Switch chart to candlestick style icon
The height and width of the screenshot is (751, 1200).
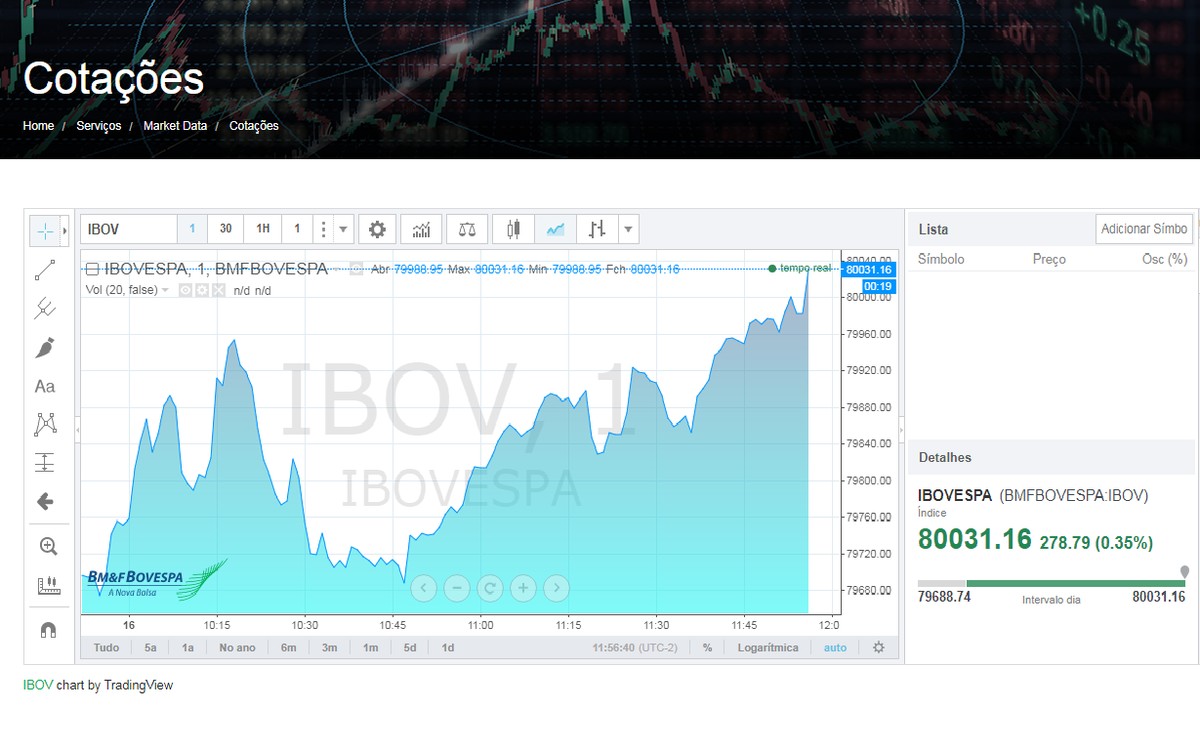(x=513, y=229)
